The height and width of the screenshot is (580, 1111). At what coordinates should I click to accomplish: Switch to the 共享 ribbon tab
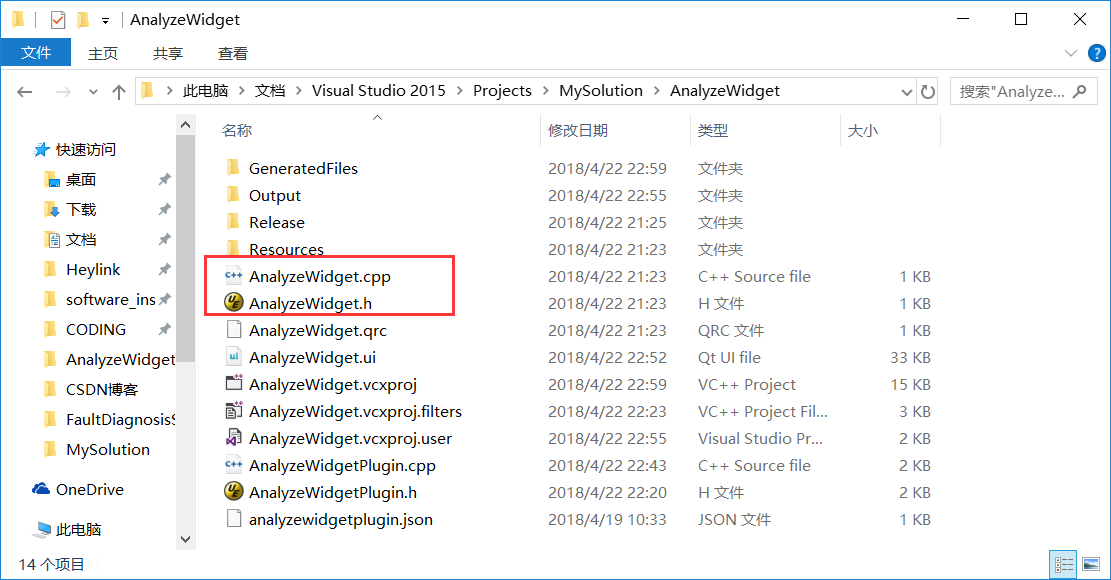click(168, 53)
